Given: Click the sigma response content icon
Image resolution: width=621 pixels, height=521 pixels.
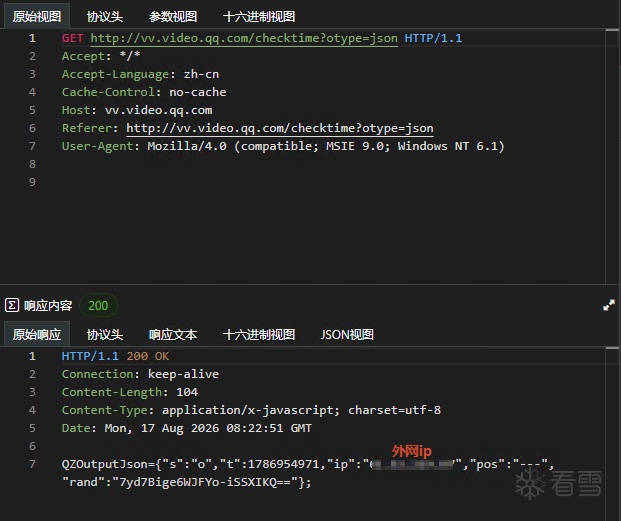Looking at the screenshot, I should [12, 305].
